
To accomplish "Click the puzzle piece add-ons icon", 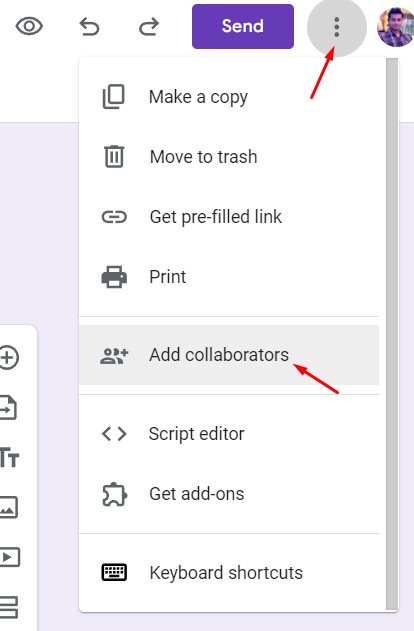I will (x=115, y=494).
